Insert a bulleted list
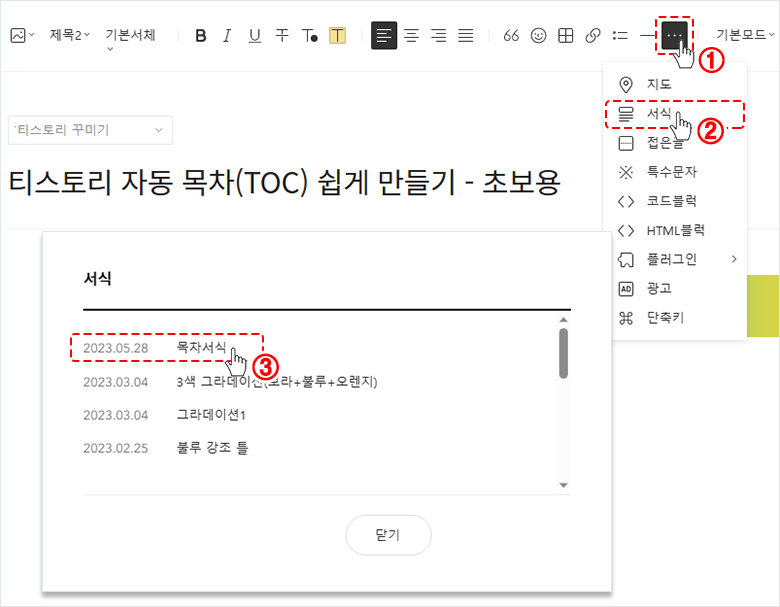780x607 pixels. coord(620,35)
